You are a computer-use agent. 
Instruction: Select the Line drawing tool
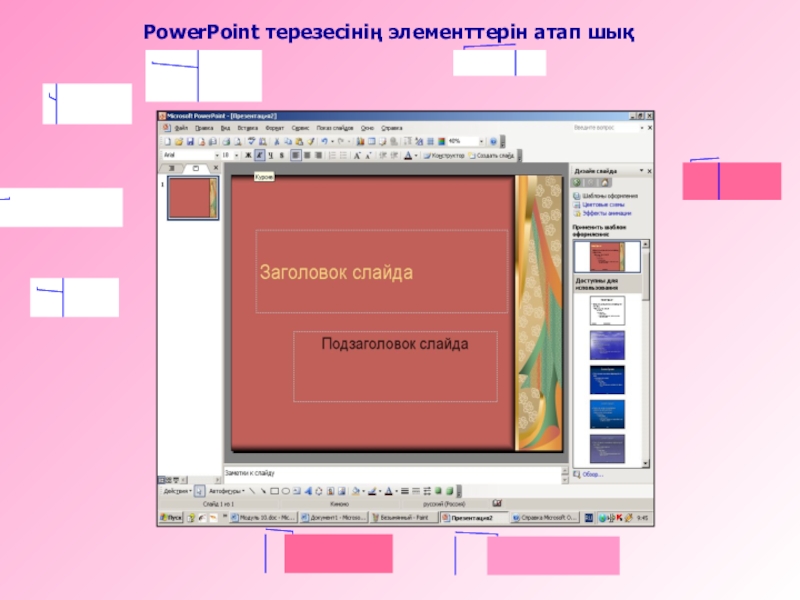(252, 491)
